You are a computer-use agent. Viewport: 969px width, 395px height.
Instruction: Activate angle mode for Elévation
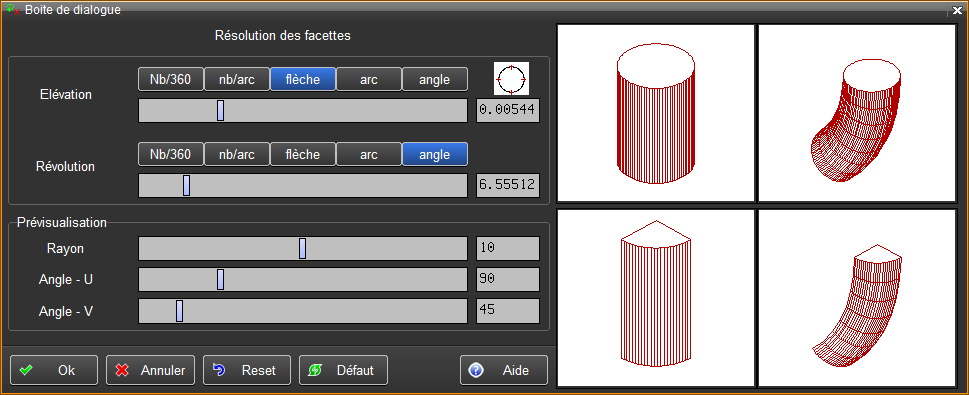[434, 79]
